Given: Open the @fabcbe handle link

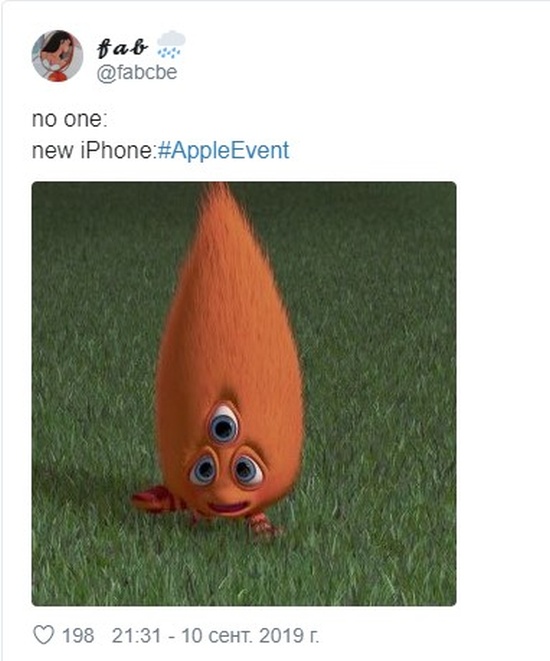Looking at the screenshot, I should [137, 72].
